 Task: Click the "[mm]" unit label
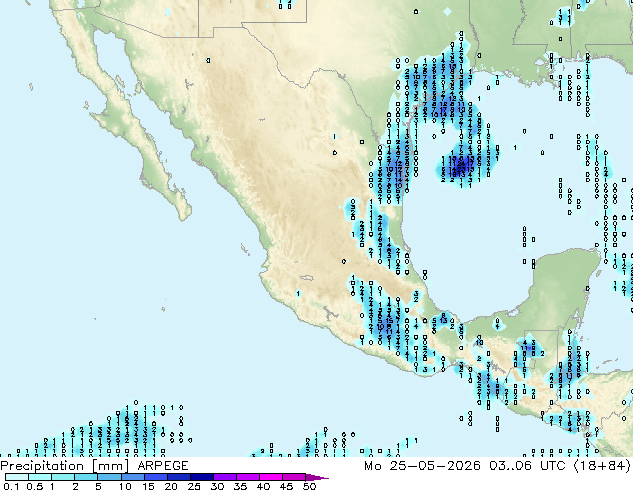point(110,466)
